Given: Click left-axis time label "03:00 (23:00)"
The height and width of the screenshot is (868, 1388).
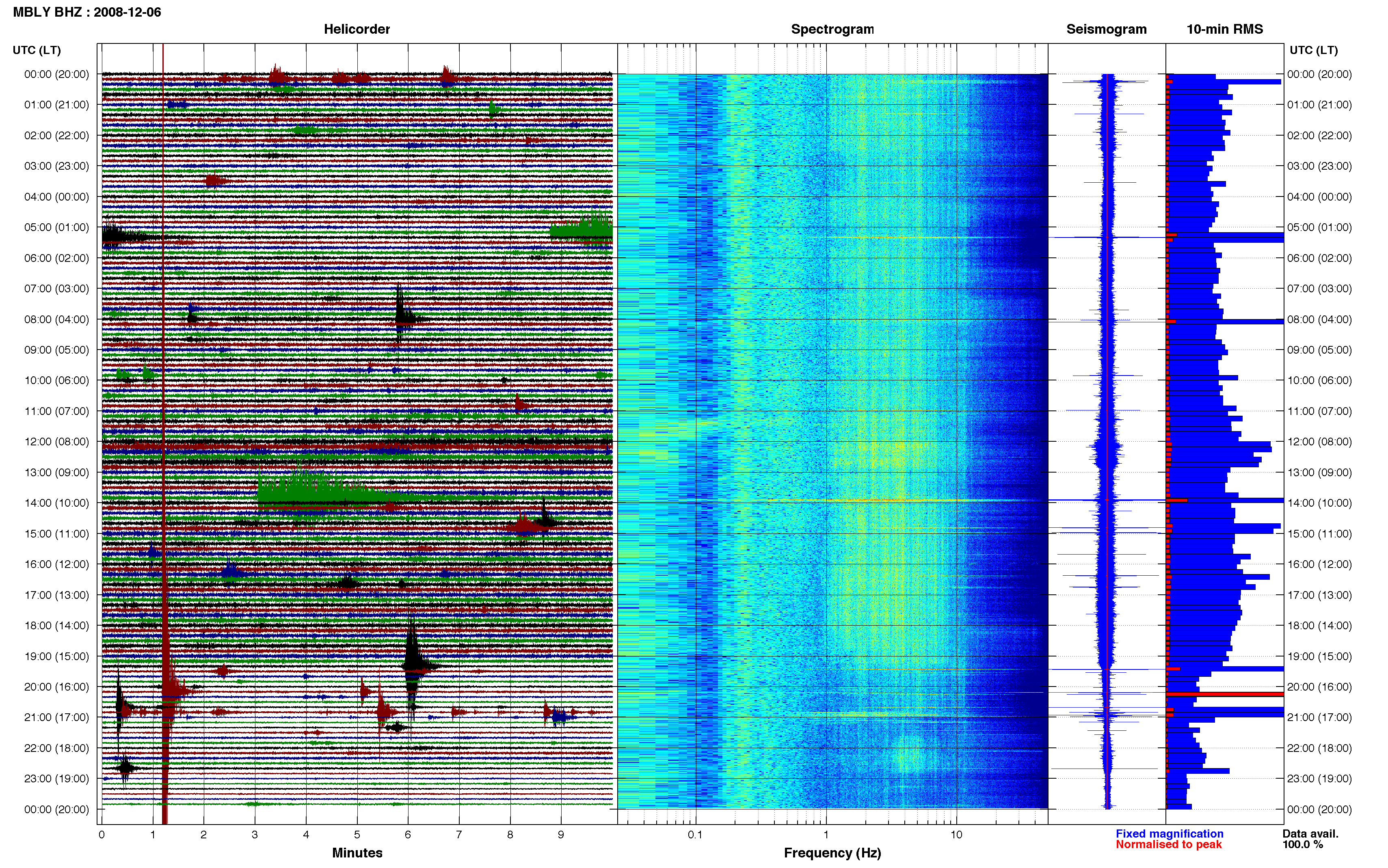Looking at the screenshot, I should 56,166.
